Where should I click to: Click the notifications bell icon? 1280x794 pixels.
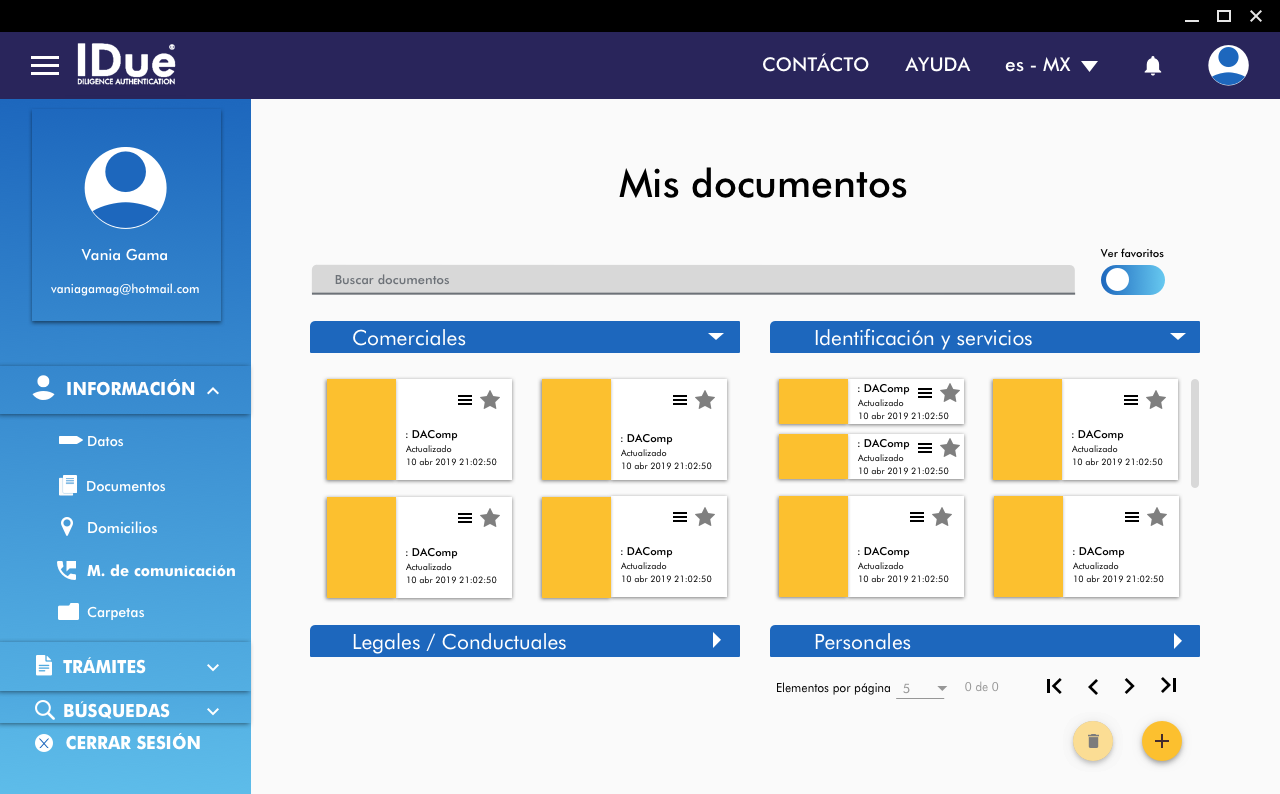[1152, 66]
